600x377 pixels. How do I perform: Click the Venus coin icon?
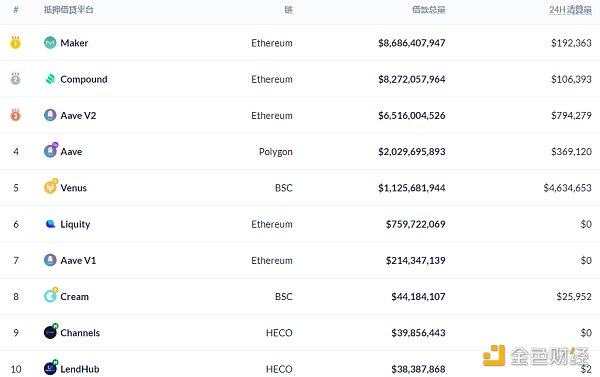[51, 186]
